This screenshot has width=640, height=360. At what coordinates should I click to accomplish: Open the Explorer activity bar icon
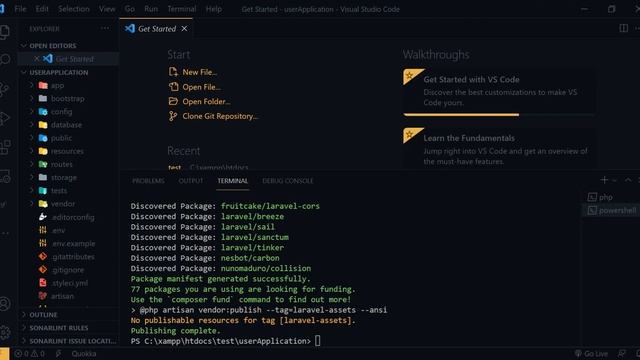click(4, 32)
